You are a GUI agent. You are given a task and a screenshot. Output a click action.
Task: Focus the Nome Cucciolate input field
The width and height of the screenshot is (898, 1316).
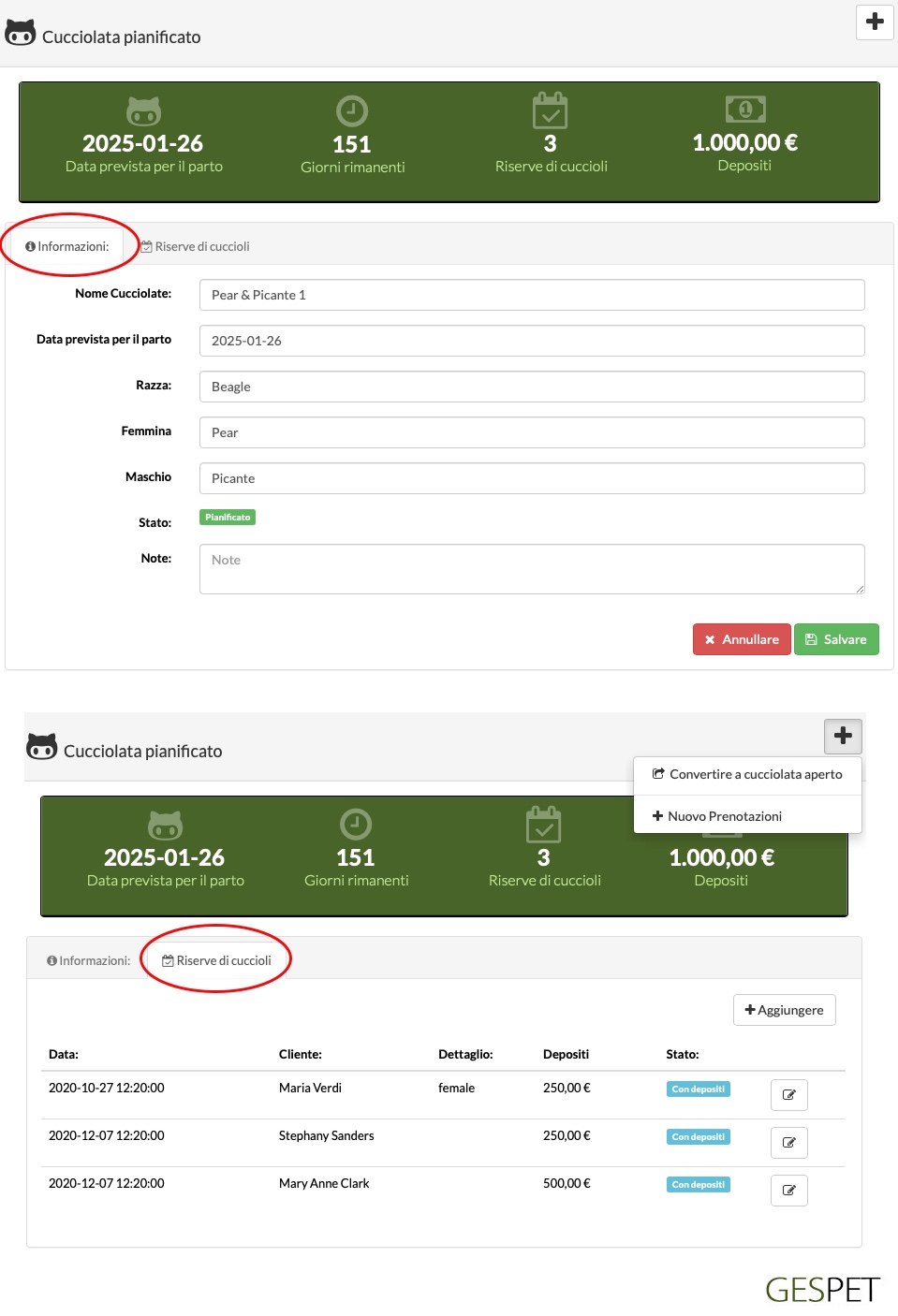[x=532, y=295]
